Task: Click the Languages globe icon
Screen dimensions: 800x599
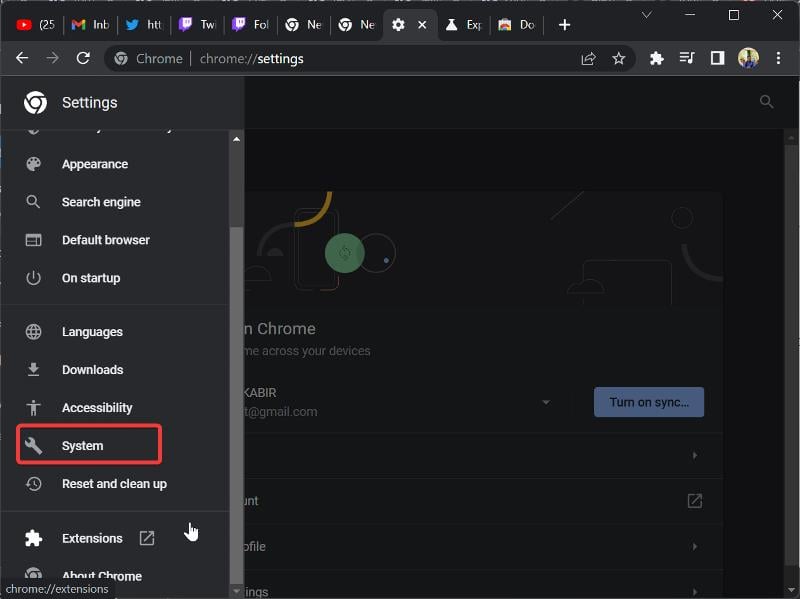Action: (x=34, y=332)
